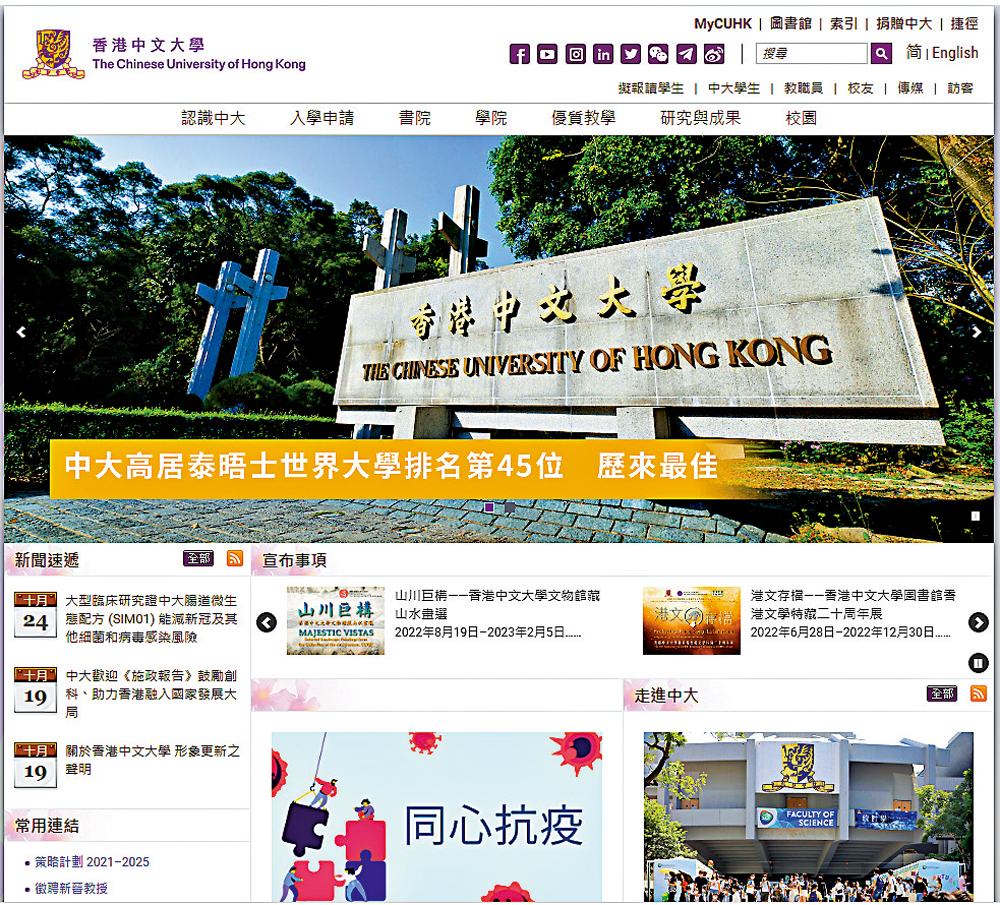Open the Faculty of Science building photo
Screen dimensions: 1000x905
(809, 817)
